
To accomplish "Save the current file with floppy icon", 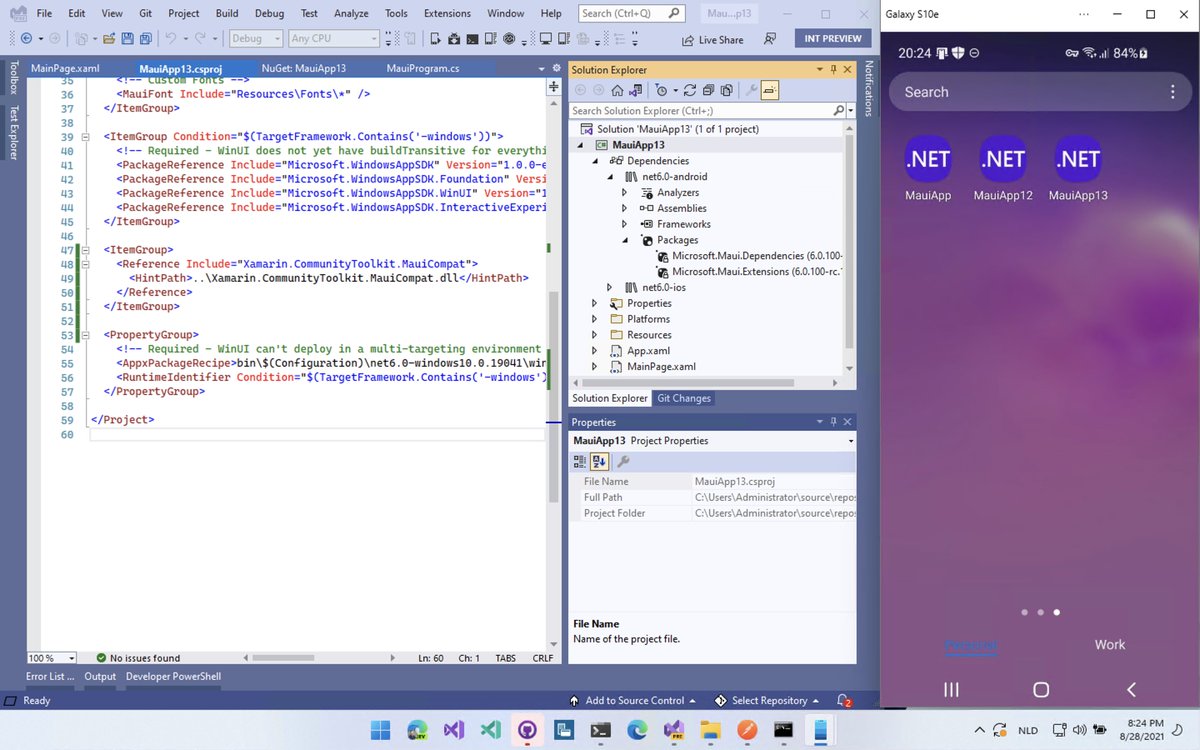I will 127,39.
